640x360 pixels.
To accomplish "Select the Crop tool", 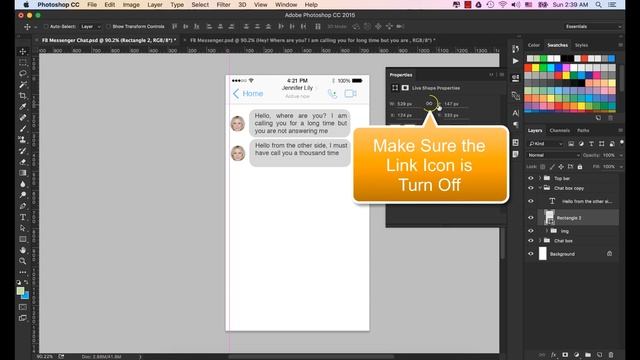I will click(x=23, y=96).
